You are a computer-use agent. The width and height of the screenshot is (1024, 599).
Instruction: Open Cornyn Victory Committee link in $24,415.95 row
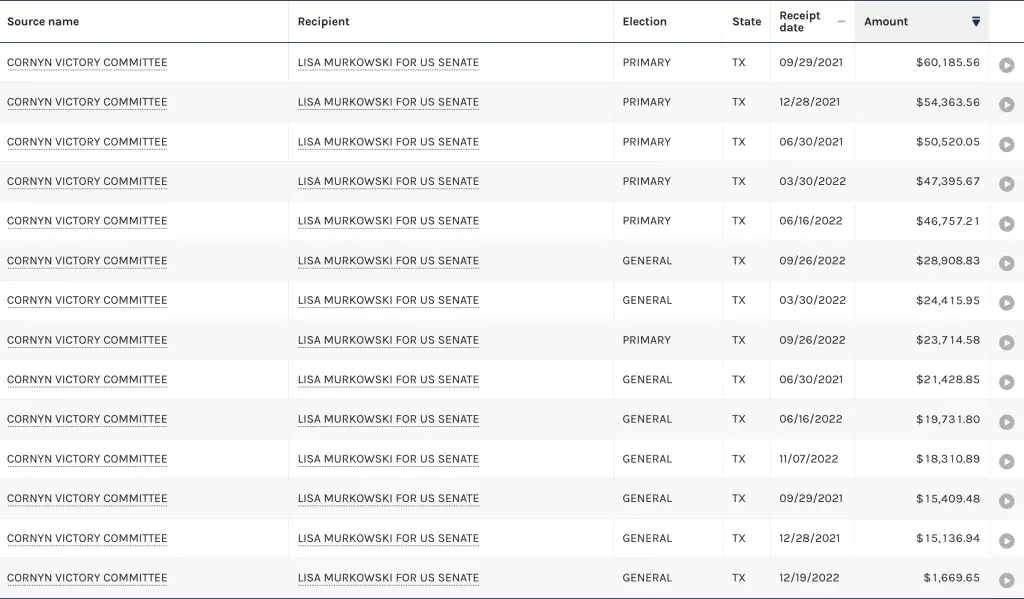pyautogui.click(x=87, y=300)
